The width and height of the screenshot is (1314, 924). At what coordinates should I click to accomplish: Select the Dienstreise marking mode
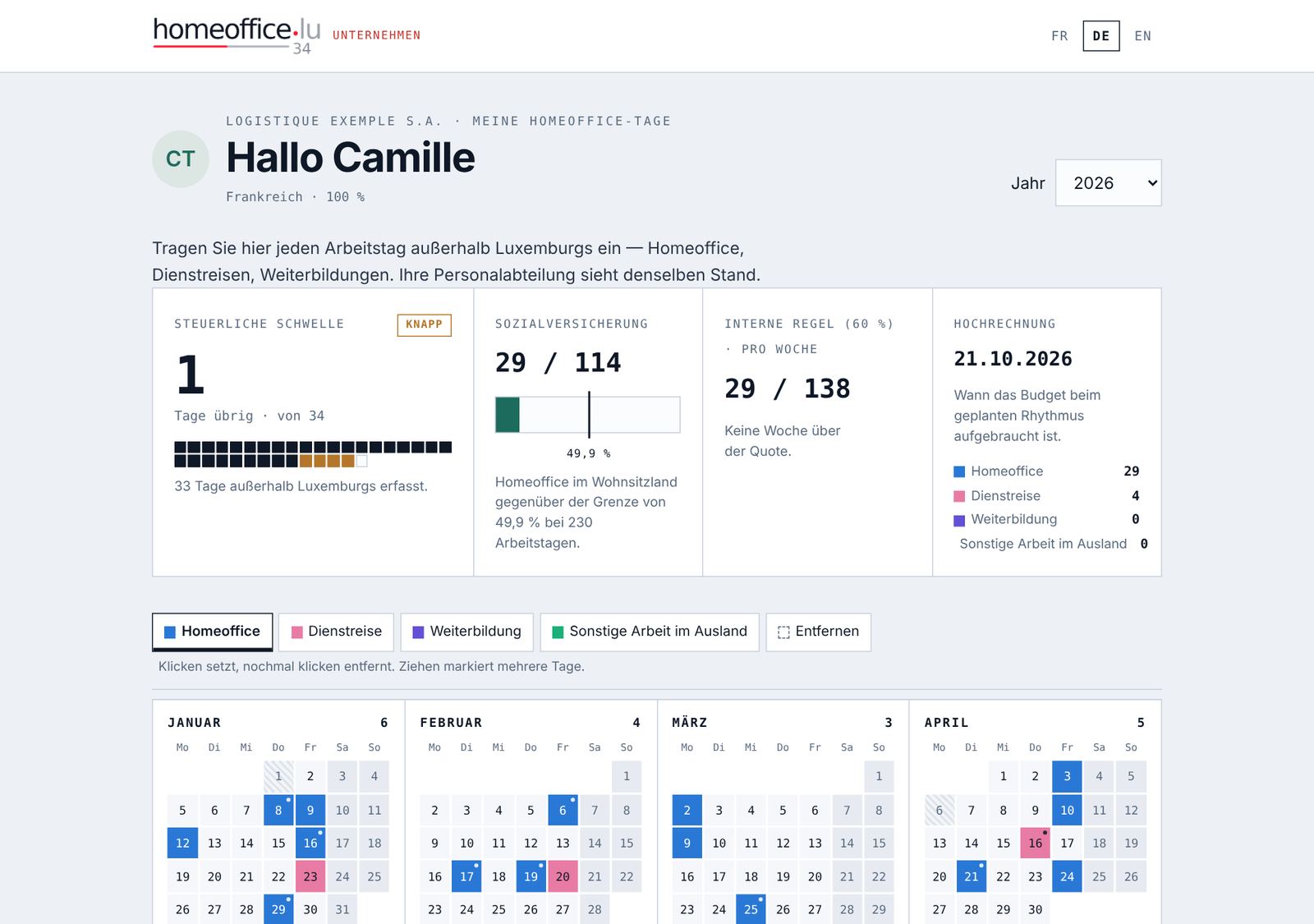(336, 632)
